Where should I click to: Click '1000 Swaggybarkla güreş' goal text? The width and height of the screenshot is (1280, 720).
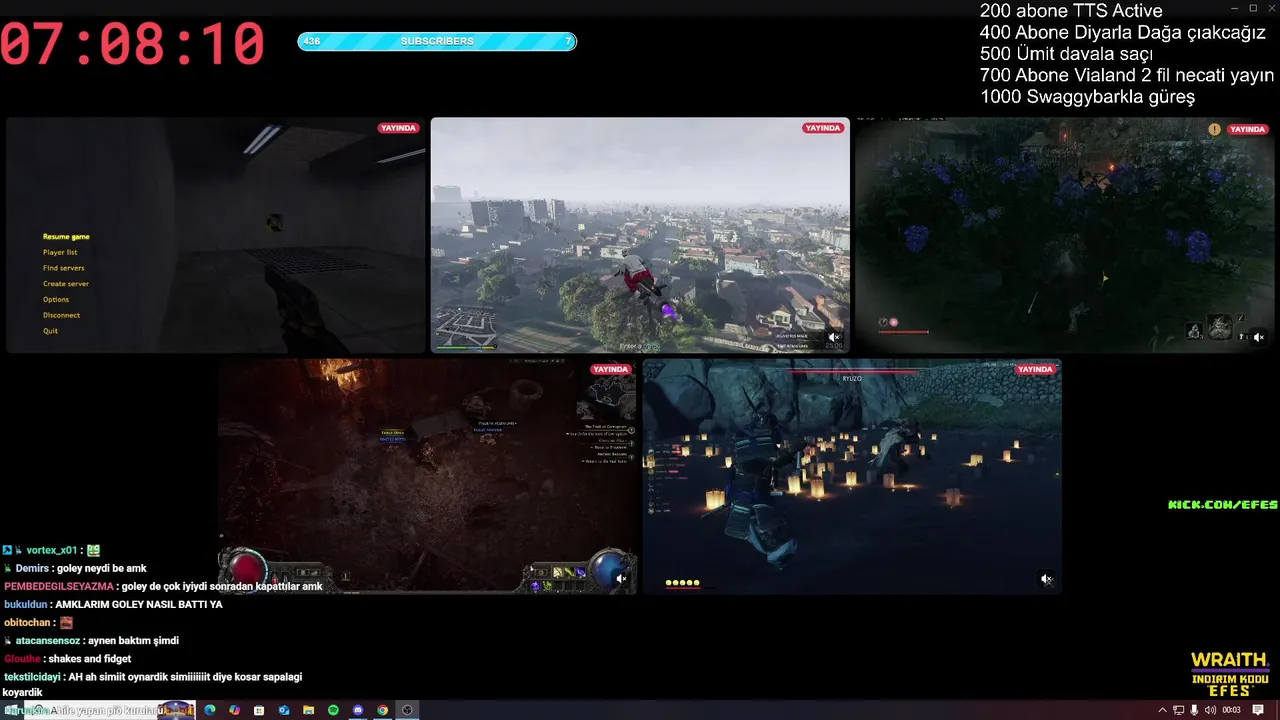pos(1087,97)
